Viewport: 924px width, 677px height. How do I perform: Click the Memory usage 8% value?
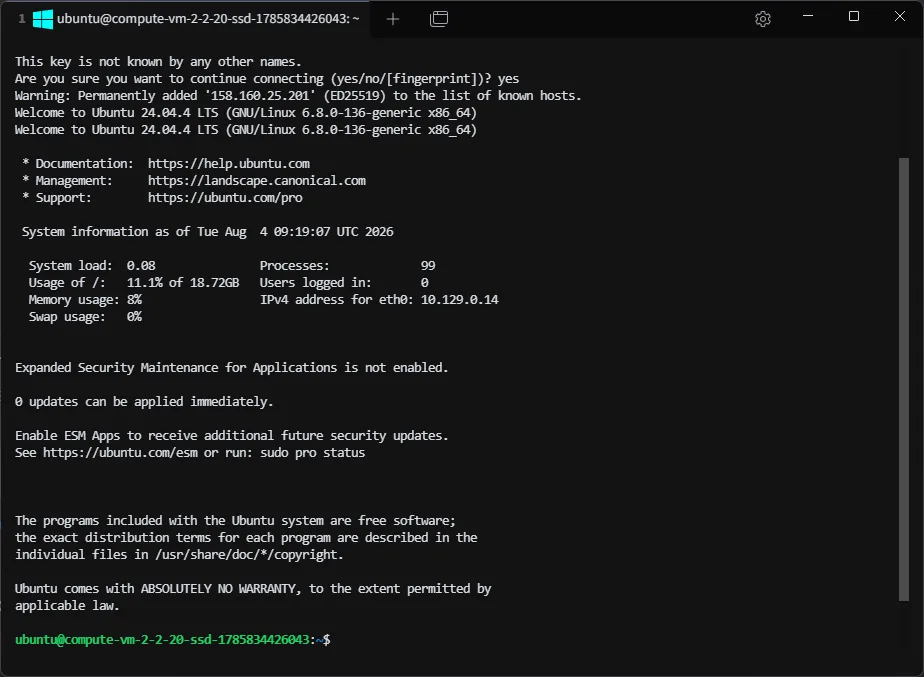[x=134, y=300]
